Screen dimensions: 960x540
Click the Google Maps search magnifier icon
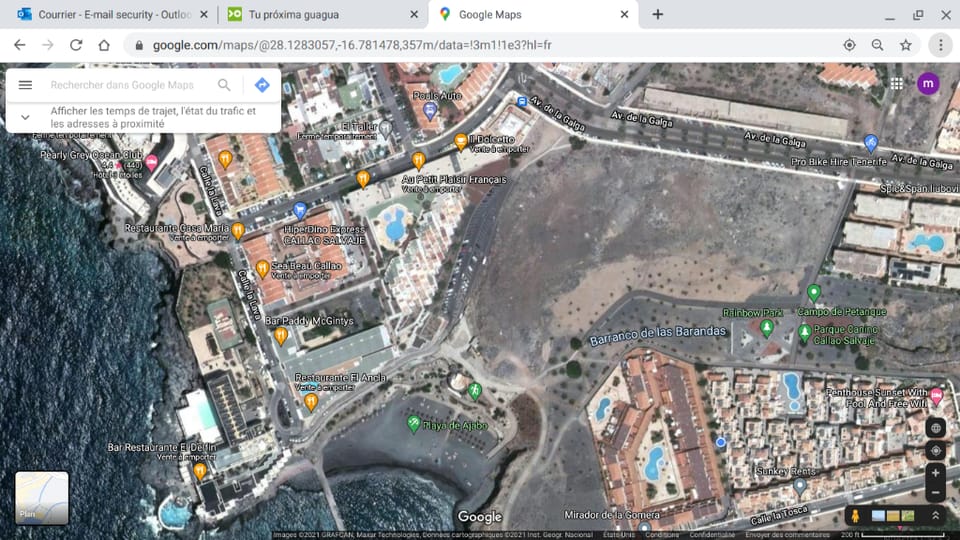(x=224, y=85)
